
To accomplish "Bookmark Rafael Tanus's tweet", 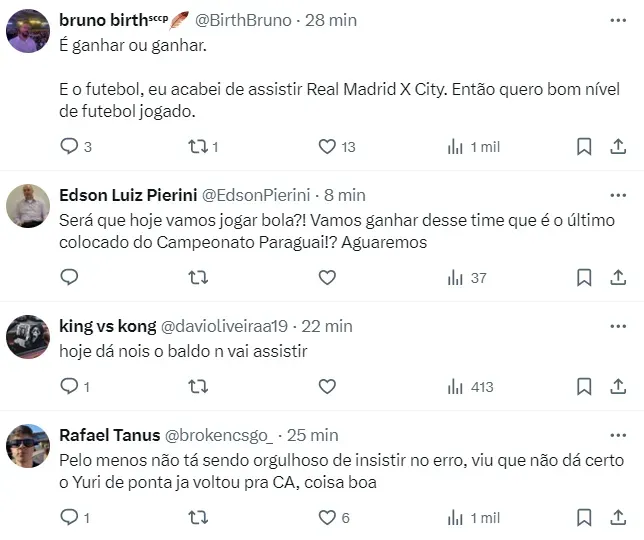I will point(584,517).
